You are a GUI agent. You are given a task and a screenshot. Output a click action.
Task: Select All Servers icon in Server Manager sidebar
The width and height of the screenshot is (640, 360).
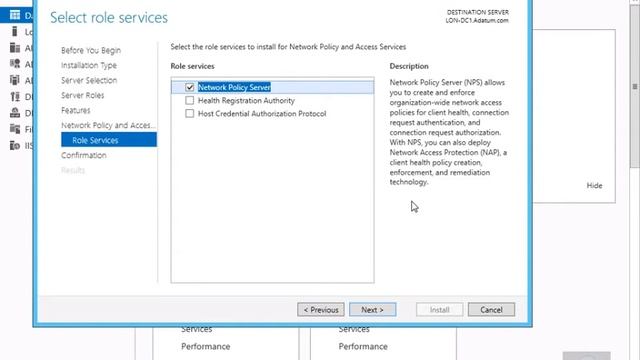[x=15, y=48]
